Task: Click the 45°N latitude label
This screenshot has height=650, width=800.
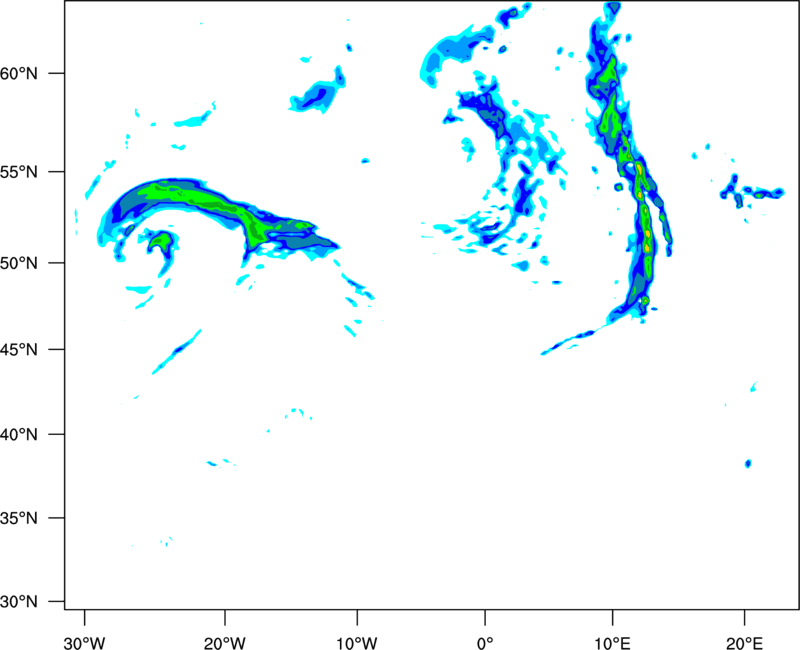Action: click(19, 349)
